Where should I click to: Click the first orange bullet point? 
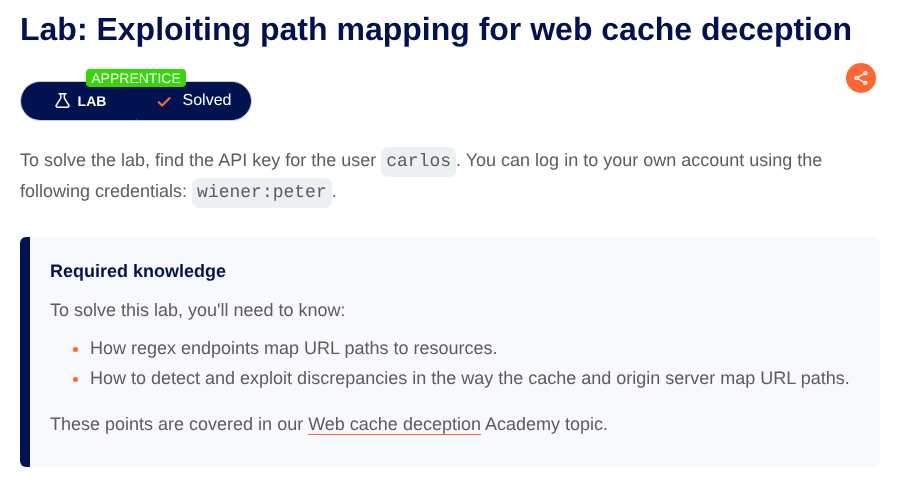click(75, 349)
